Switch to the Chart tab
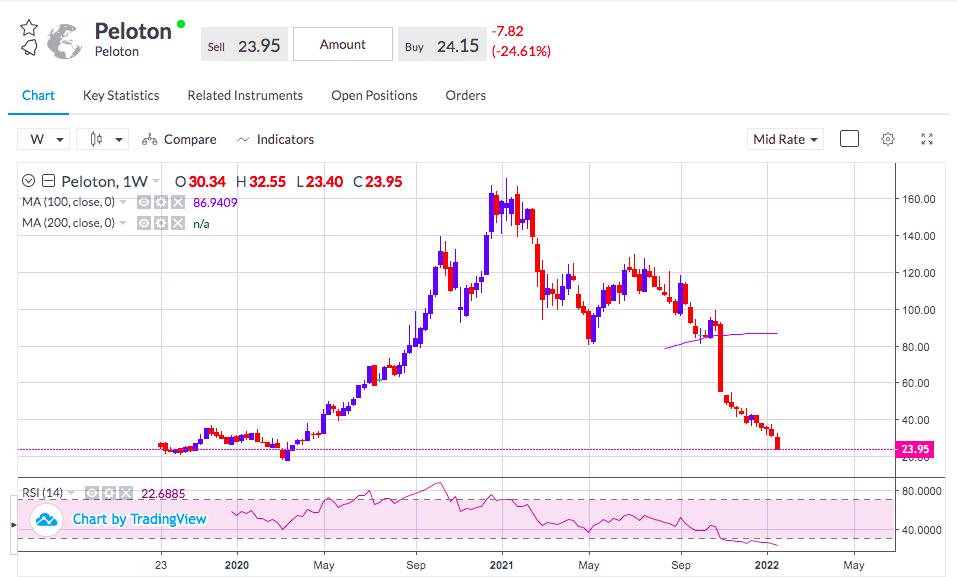 click(x=38, y=95)
